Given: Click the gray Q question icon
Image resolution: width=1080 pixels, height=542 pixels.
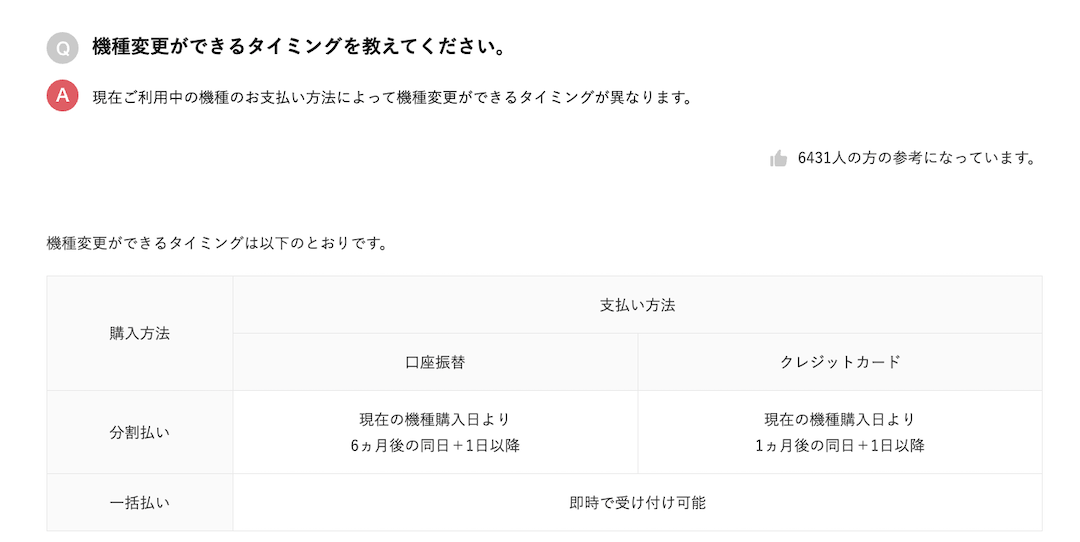Looking at the screenshot, I should pos(62,48).
